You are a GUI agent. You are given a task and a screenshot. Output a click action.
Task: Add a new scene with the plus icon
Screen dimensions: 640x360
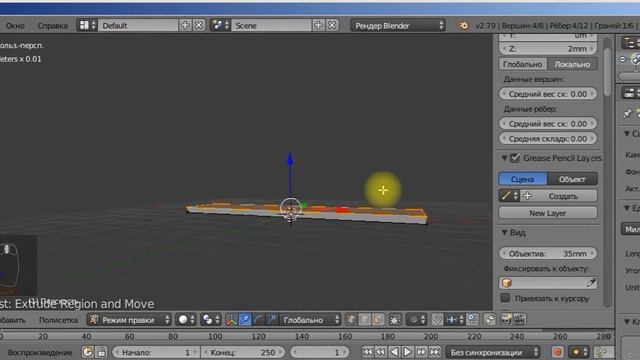(318, 25)
